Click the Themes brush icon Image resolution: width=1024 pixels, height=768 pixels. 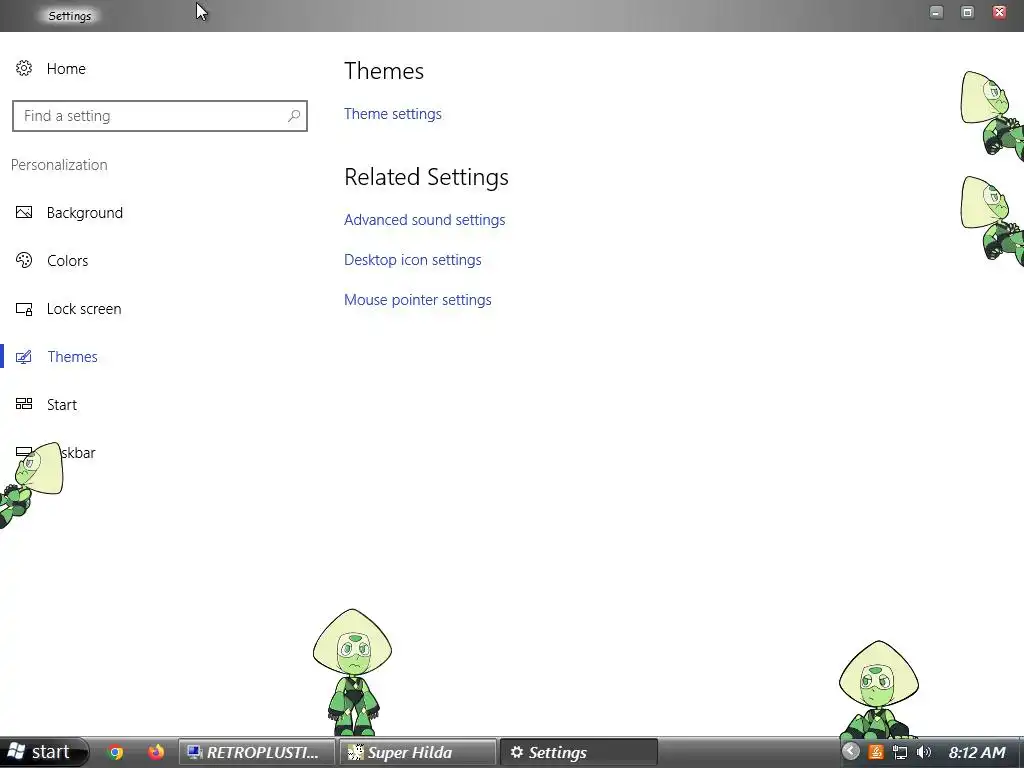(24, 357)
